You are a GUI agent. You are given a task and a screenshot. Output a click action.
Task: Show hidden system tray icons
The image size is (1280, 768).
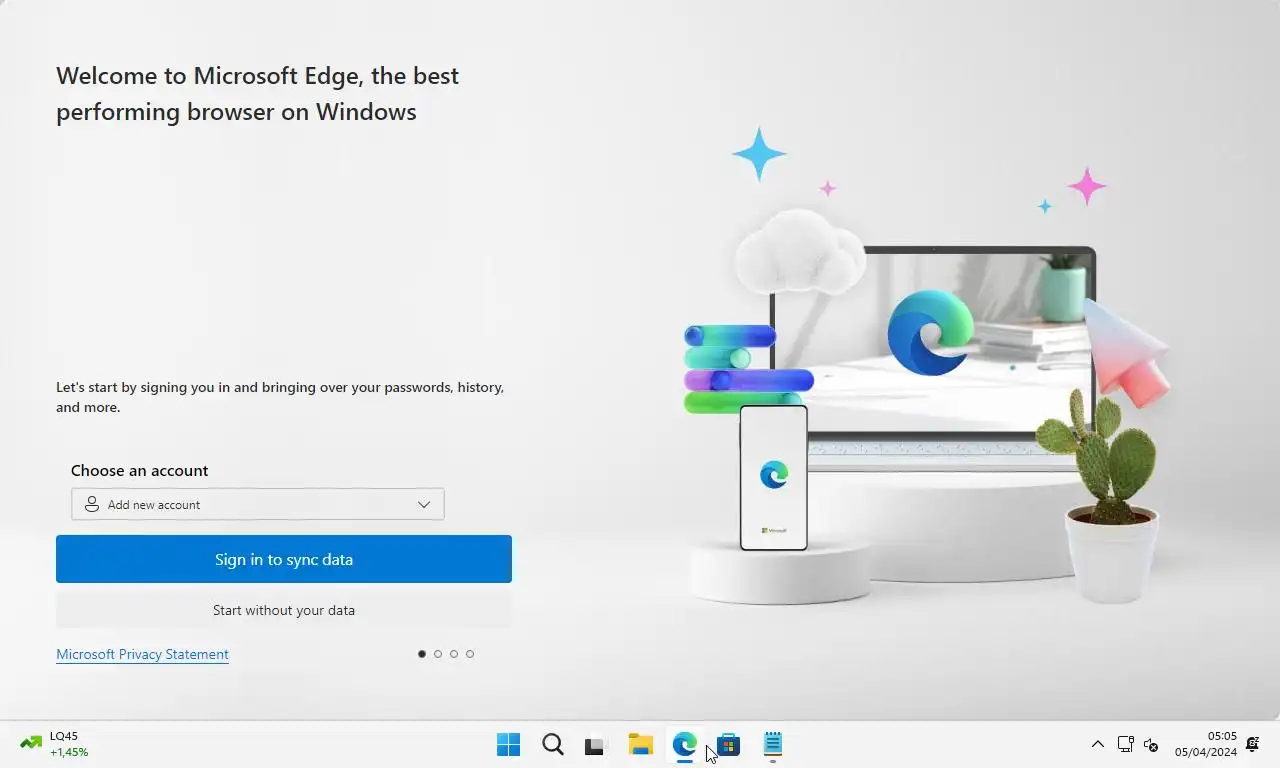coord(1097,744)
